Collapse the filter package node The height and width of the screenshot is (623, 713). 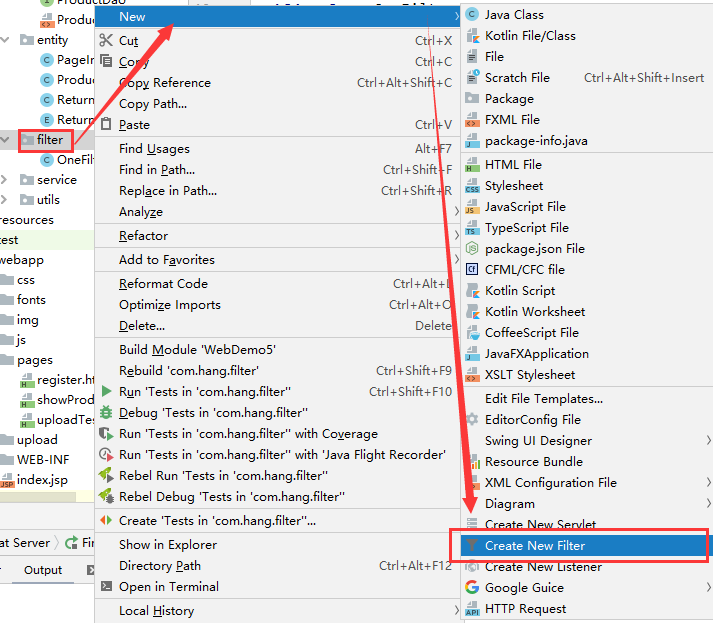click(5, 140)
